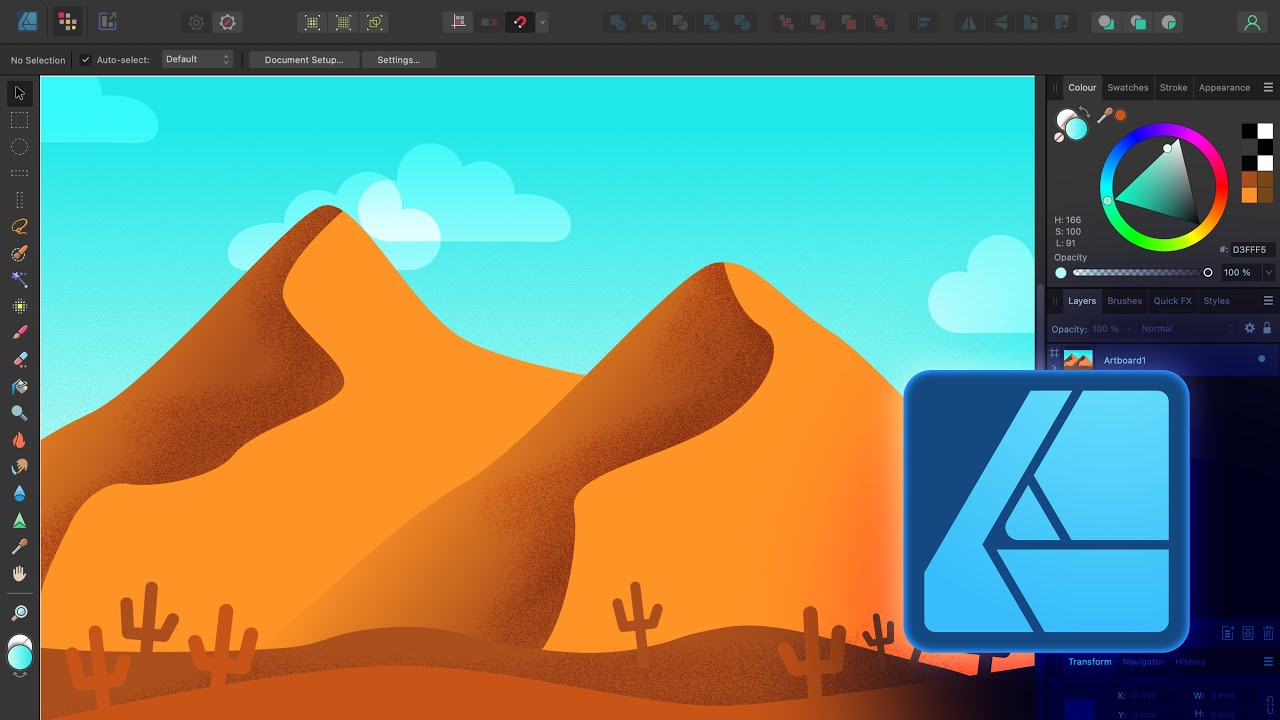Click the Flip Horizontal icon

pos(968,22)
